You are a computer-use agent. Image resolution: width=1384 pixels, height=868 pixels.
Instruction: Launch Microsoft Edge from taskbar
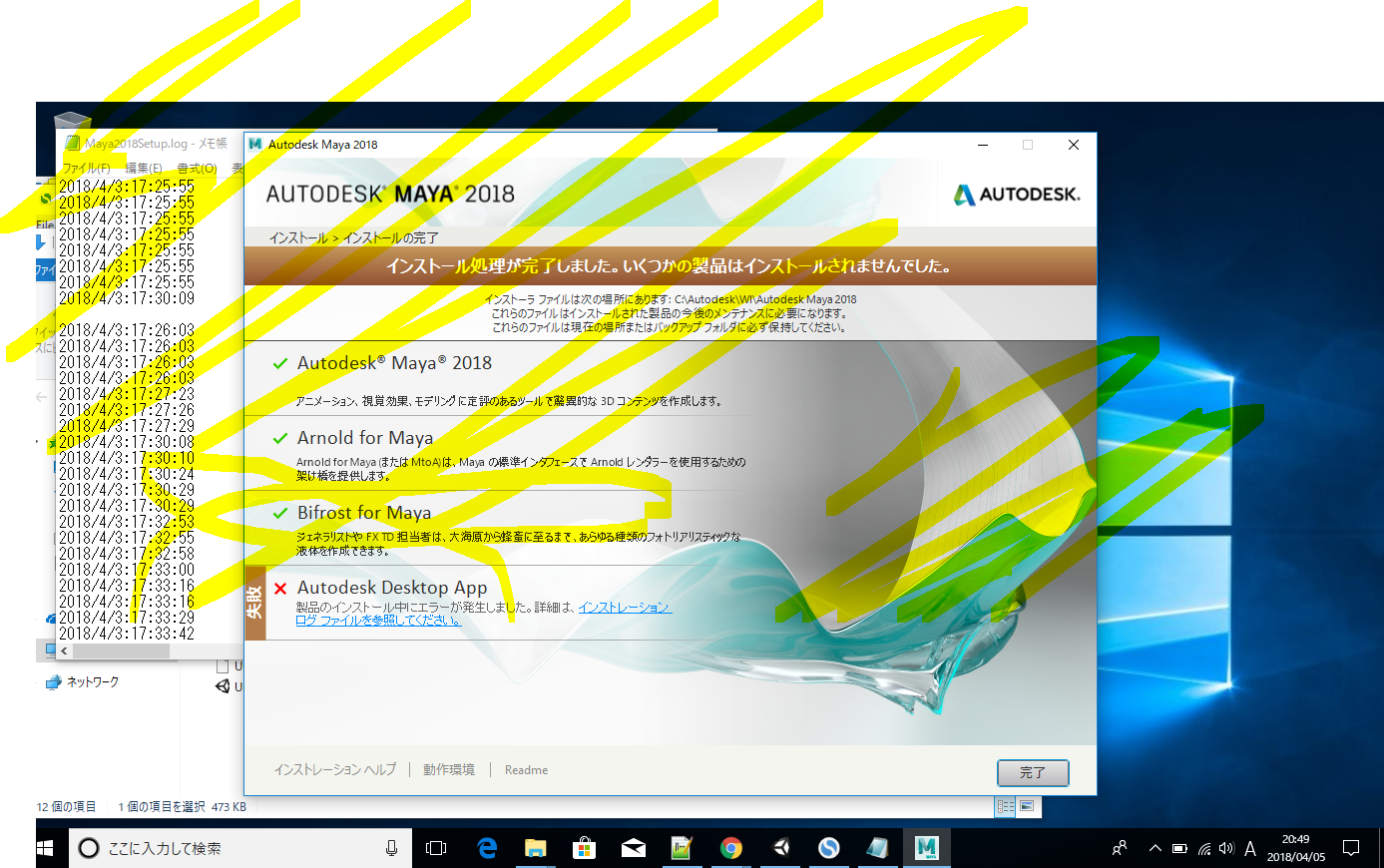[x=487, y=848]
